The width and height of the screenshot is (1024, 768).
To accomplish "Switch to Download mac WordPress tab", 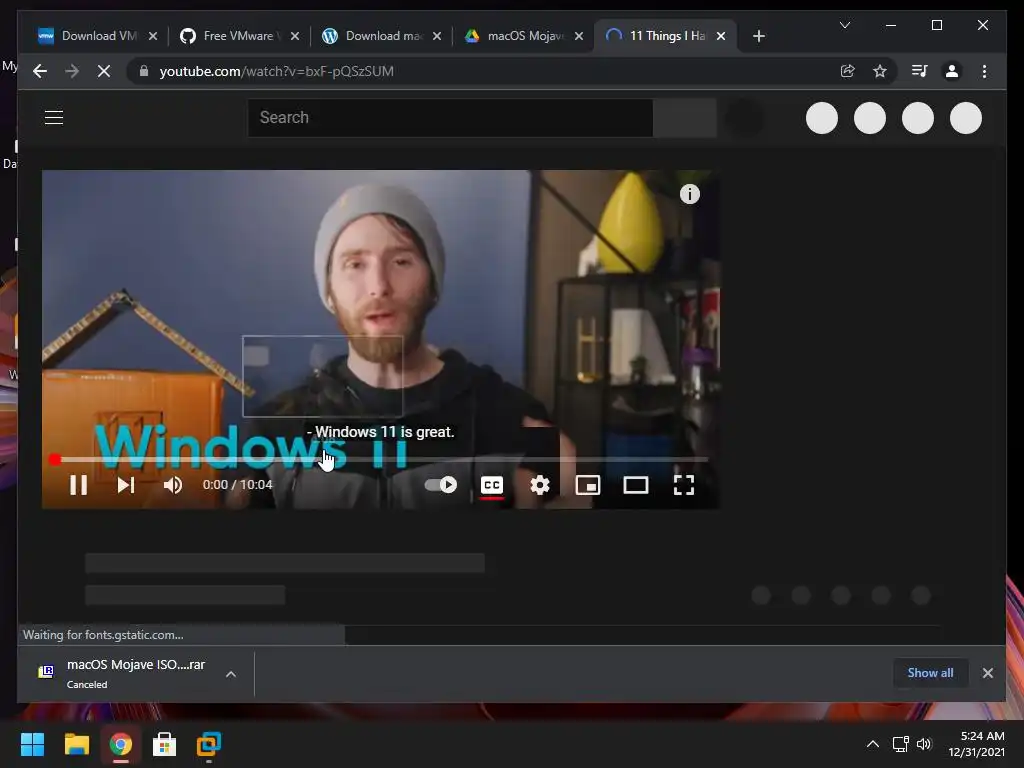I will pyautogui.click(x=382, y=36).
